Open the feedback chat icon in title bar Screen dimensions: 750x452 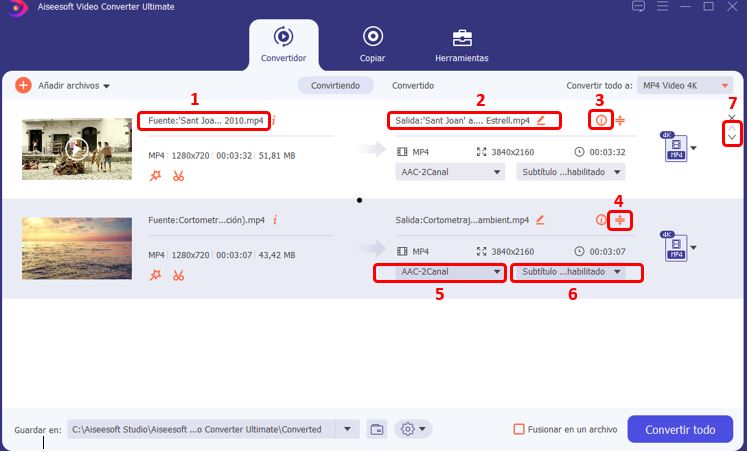coord(639,6)
